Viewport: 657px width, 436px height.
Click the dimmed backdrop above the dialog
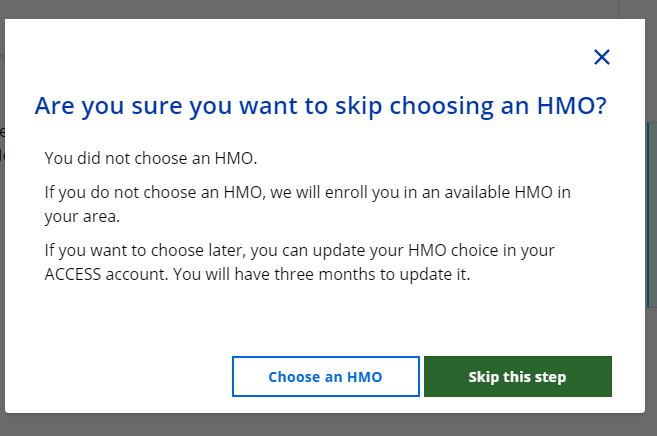coord(300,9)
